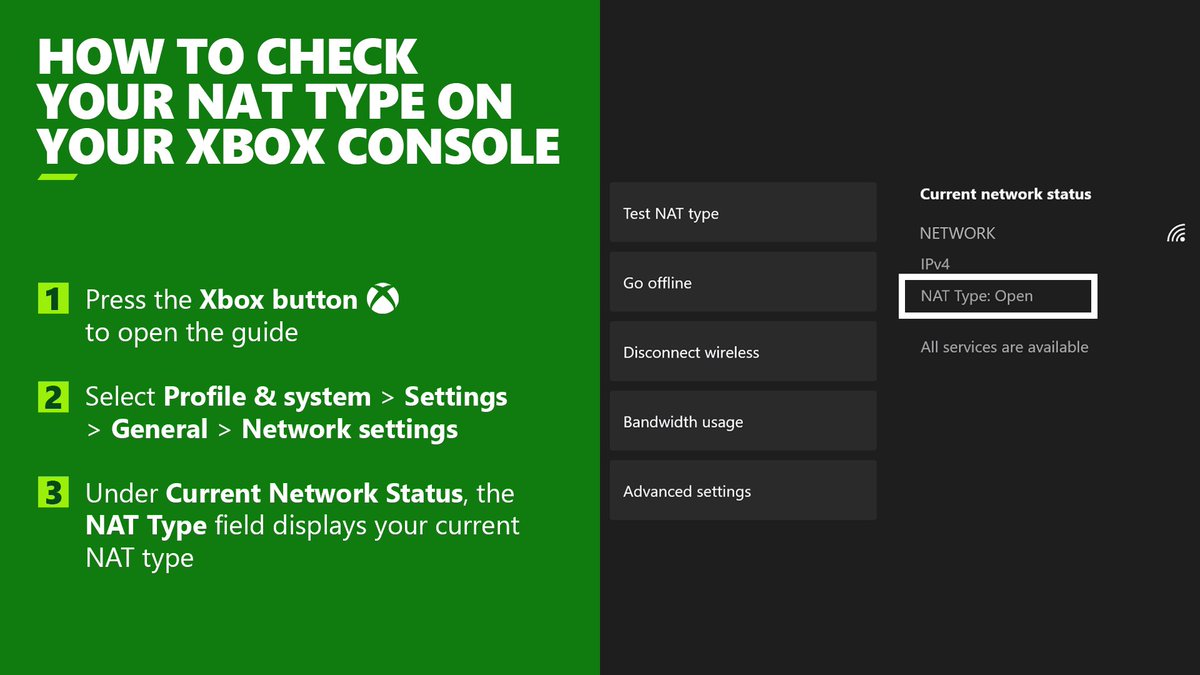Image resolution: width=1200 pixels, height=675 pixels.
Task: Click the Xbox button logo icon
Action: point(383,298)
